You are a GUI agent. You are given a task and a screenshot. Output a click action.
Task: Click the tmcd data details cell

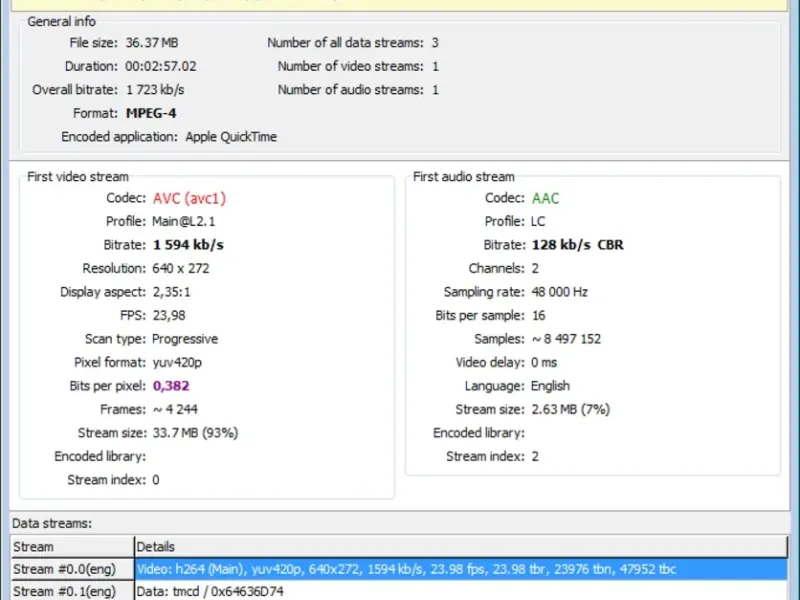212,591
